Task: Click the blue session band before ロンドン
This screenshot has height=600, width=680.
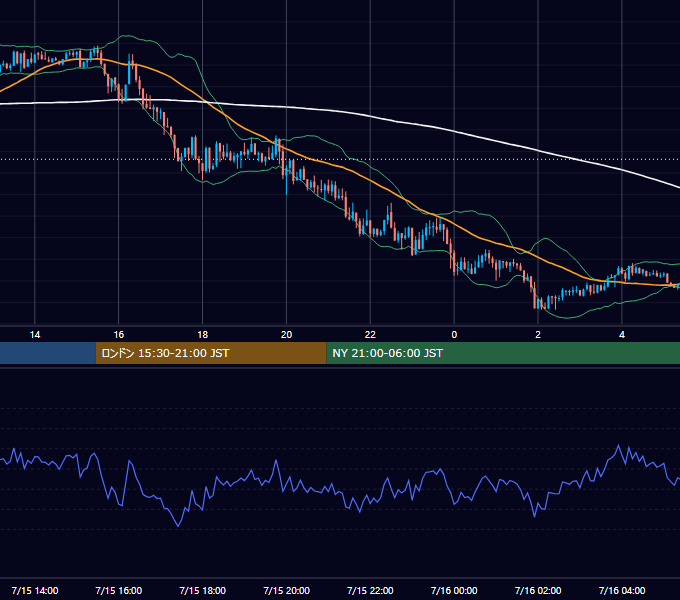Action: (48, 353)
